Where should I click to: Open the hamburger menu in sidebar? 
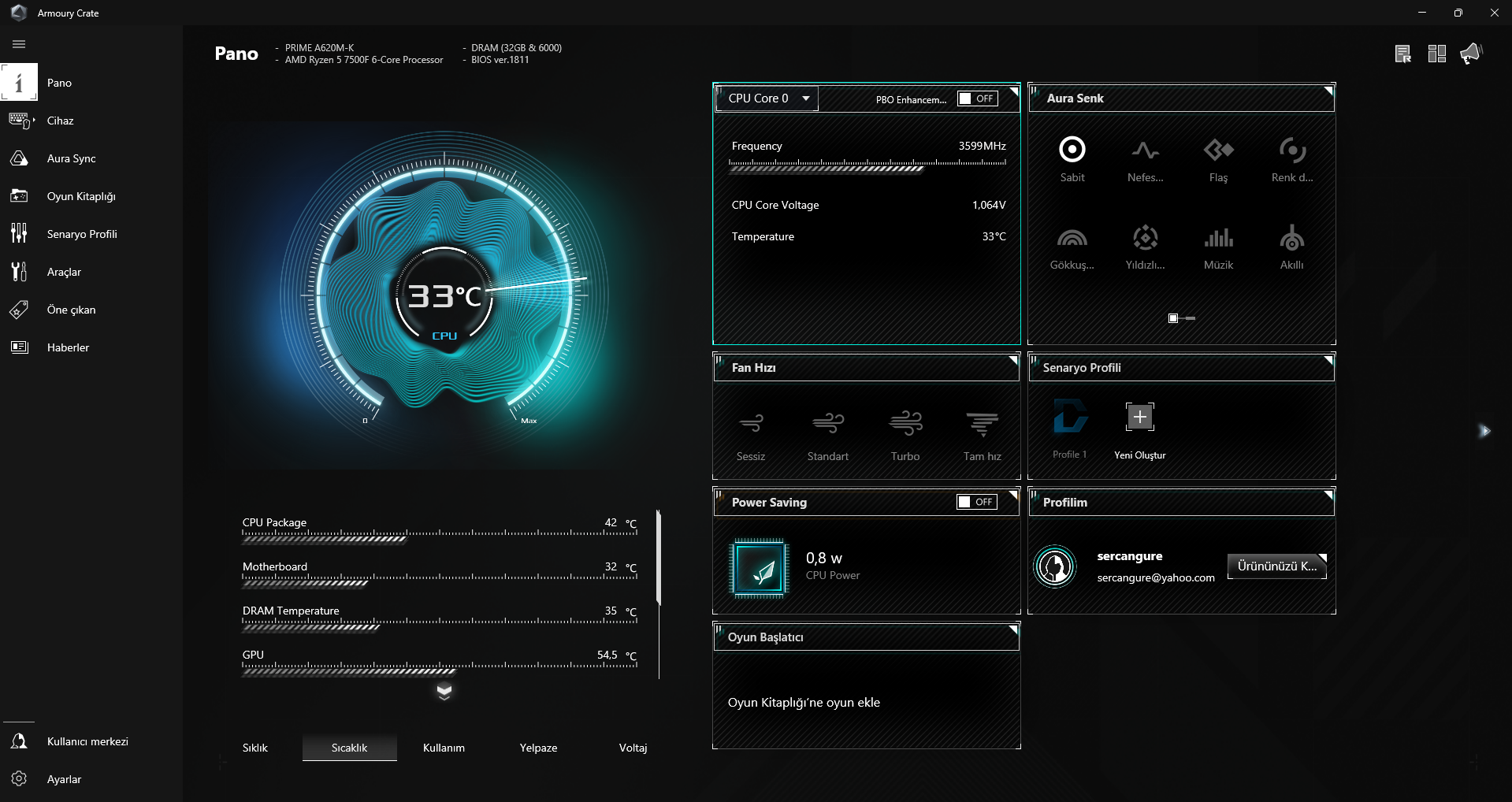[x=19, y=44]
